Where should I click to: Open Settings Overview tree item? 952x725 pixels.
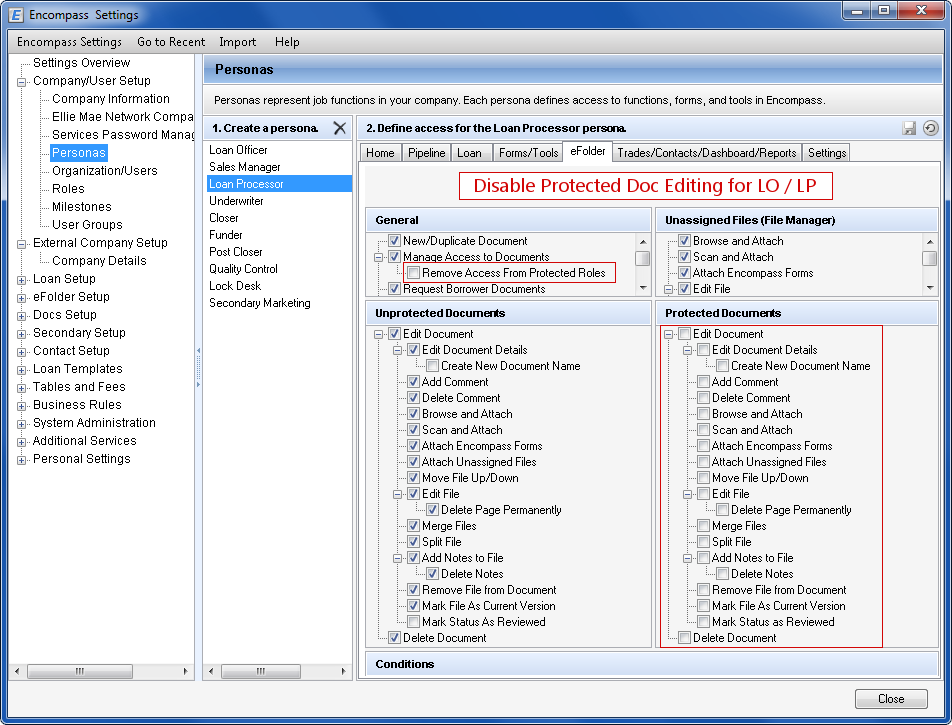coord(81,63)
